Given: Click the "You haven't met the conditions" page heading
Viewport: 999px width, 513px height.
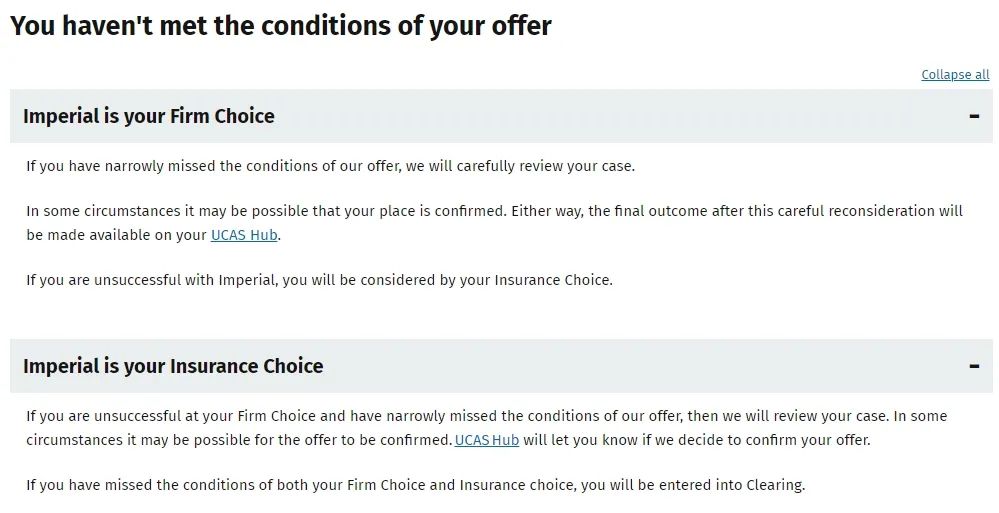Looking at the screenshot, I should [281, 25].
